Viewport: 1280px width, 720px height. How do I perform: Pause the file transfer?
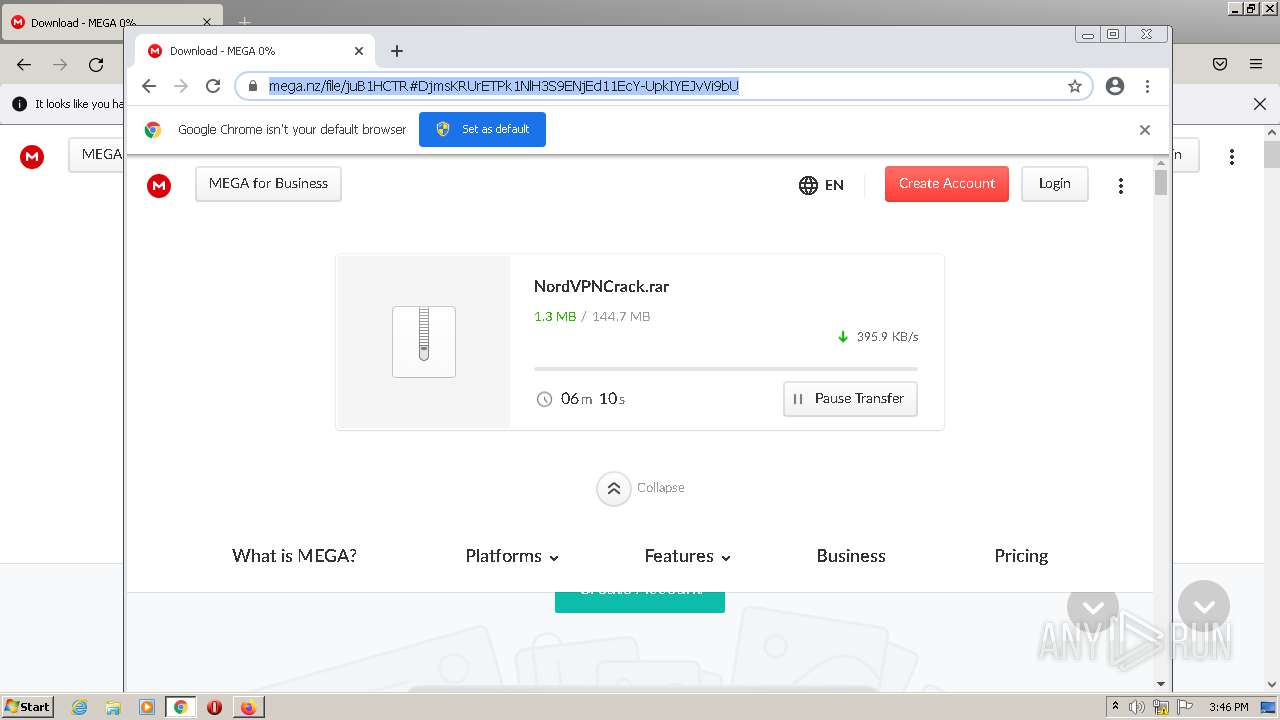pos(850,399)
